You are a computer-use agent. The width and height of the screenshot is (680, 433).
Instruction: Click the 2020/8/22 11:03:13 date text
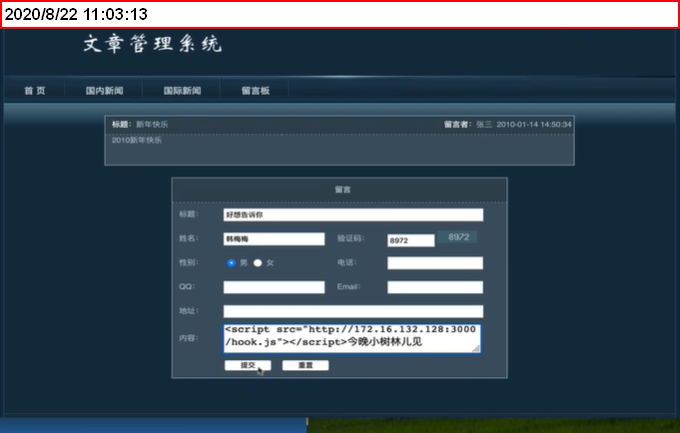point(76,14)
